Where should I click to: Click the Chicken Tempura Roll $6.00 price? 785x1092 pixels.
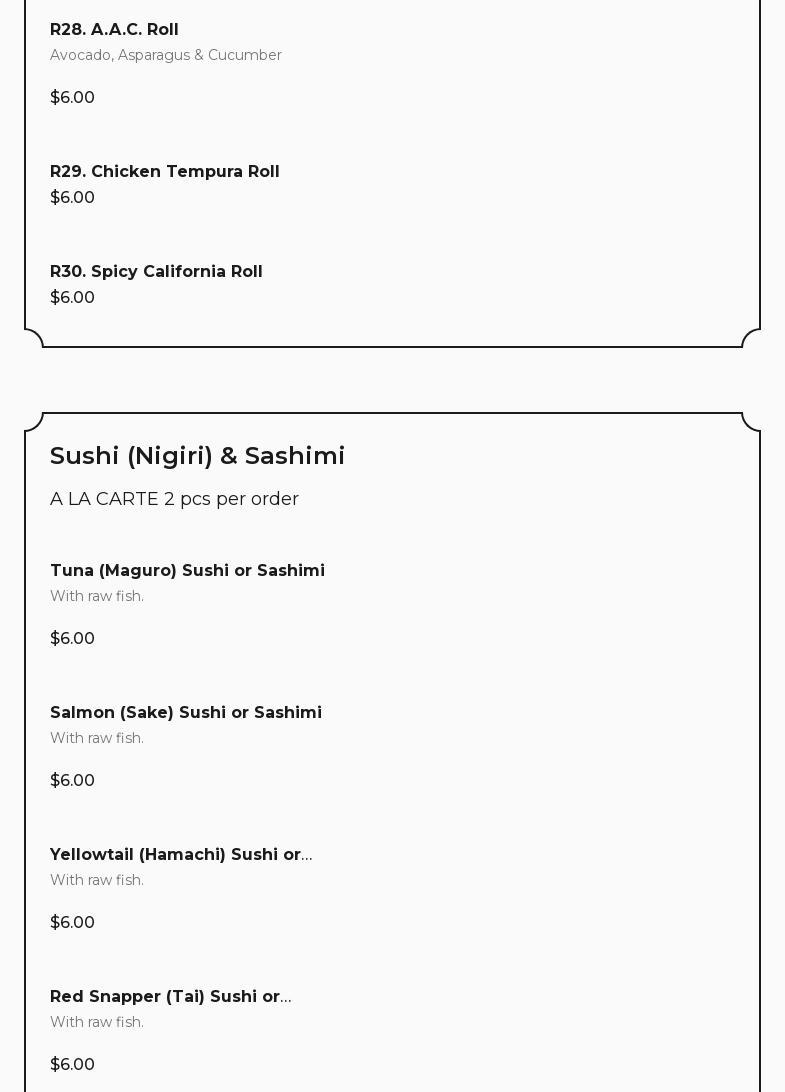pos(72,198)
